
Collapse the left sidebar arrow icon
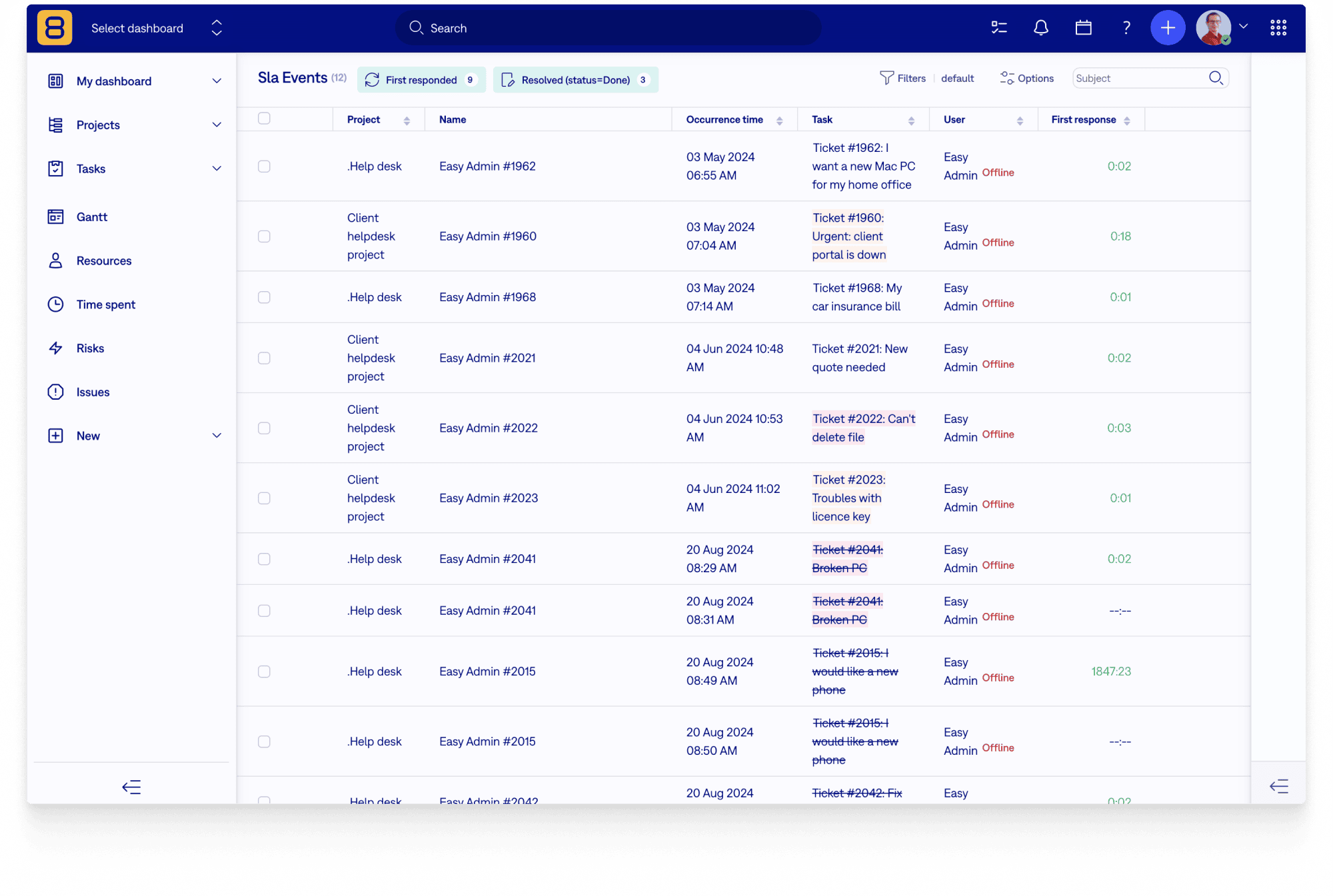tap(131, 787)
